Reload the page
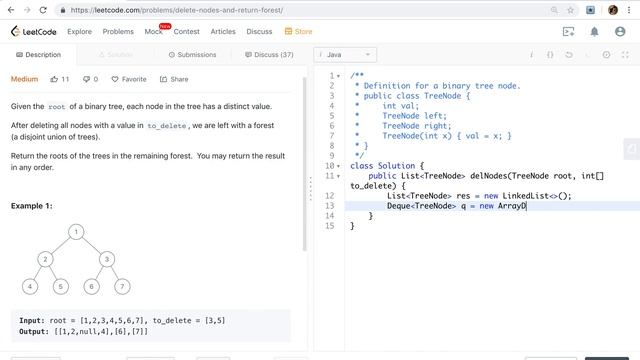The height and width of the screenshot is (360, 640). [43, 10]
